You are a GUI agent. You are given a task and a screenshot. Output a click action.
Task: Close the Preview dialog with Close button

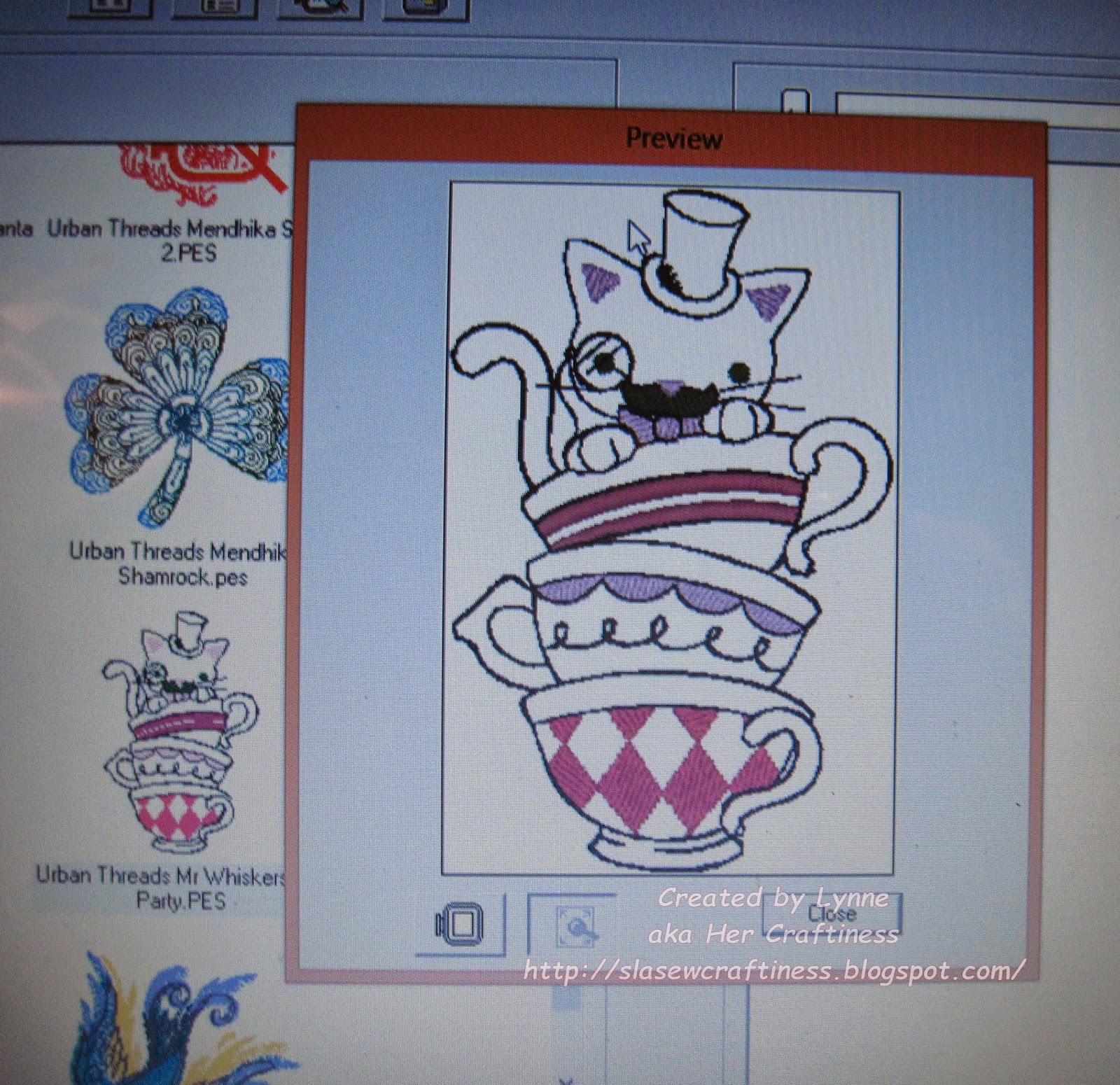click(832, 914)
